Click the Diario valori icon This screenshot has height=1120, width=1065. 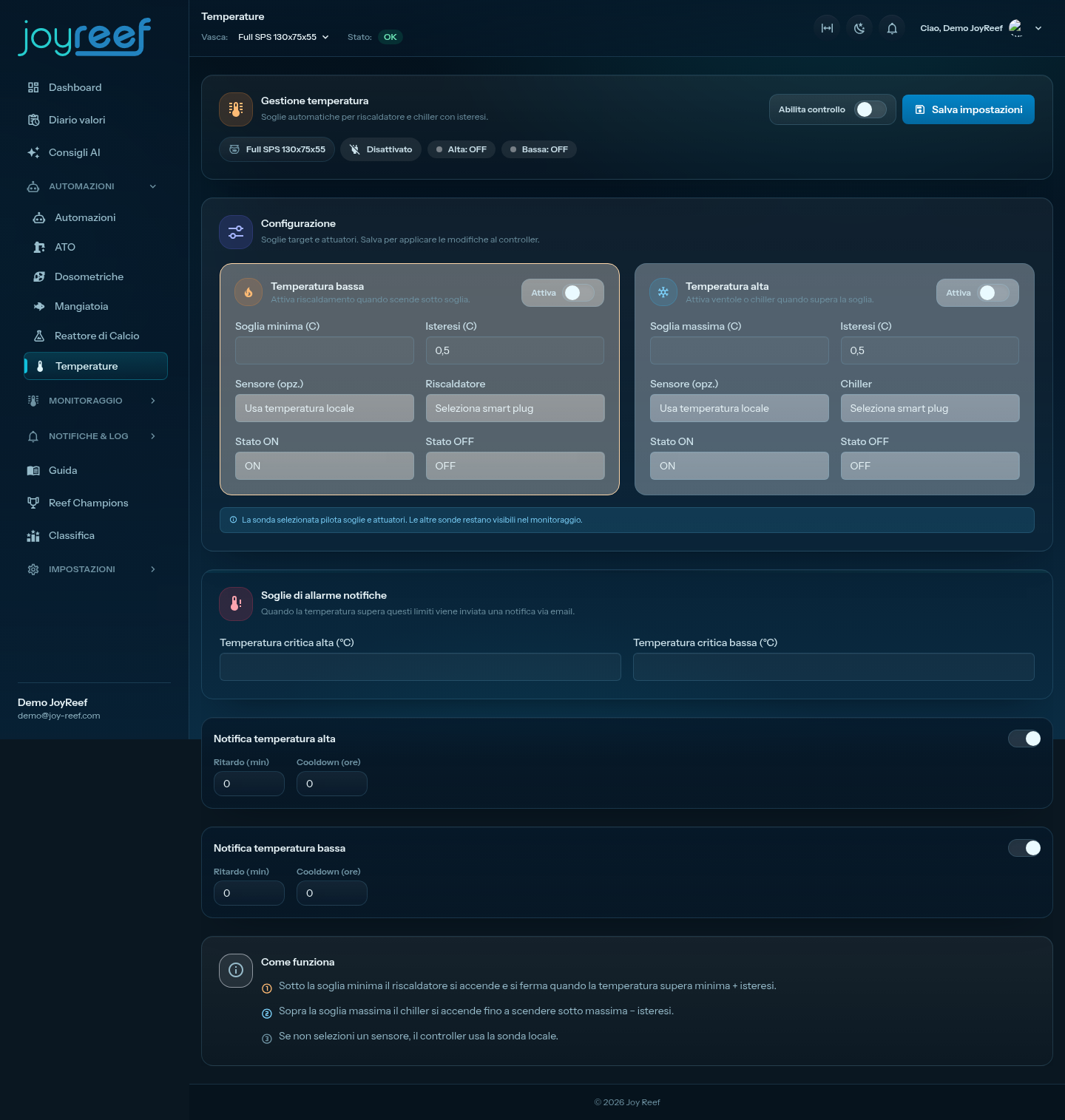pyautogui.click(x=33, y=120)
